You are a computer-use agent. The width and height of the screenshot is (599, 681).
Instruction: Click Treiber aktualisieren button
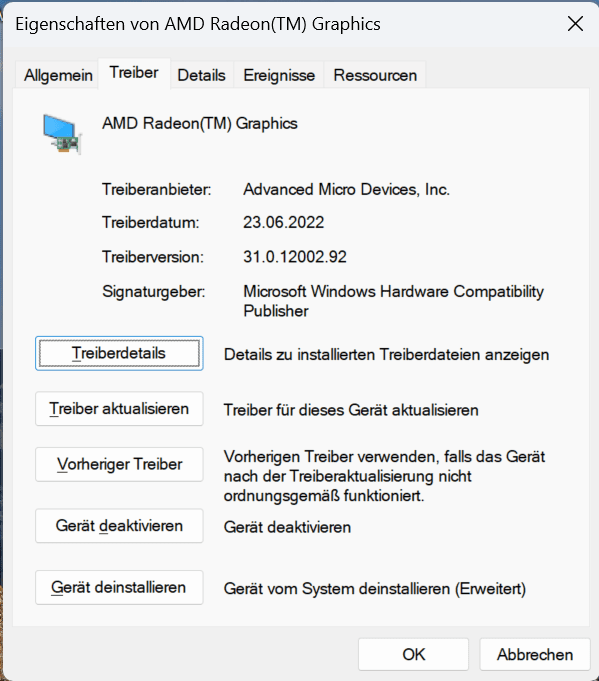119,409
